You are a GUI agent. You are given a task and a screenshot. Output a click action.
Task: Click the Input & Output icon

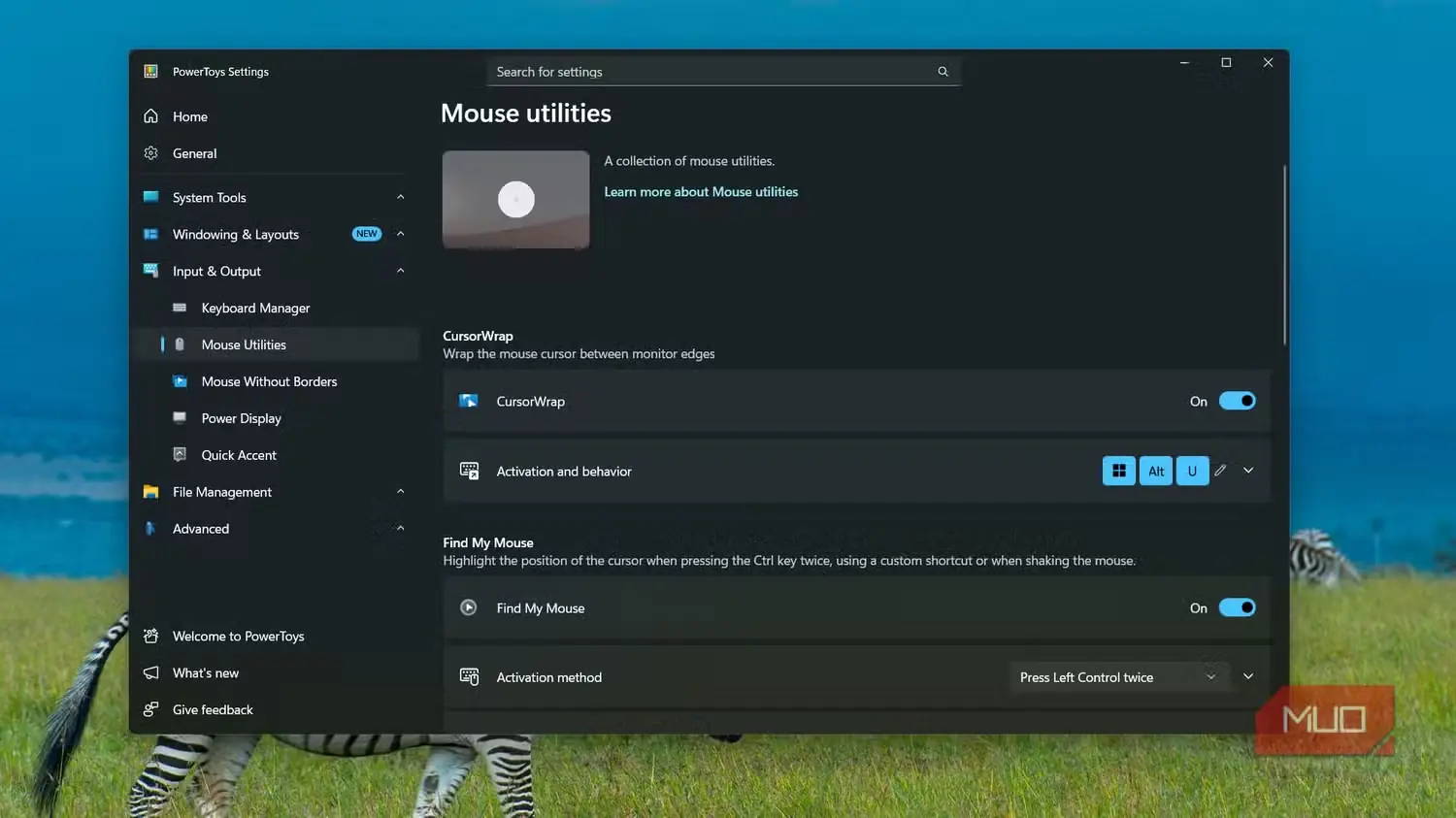click(150, 271)
